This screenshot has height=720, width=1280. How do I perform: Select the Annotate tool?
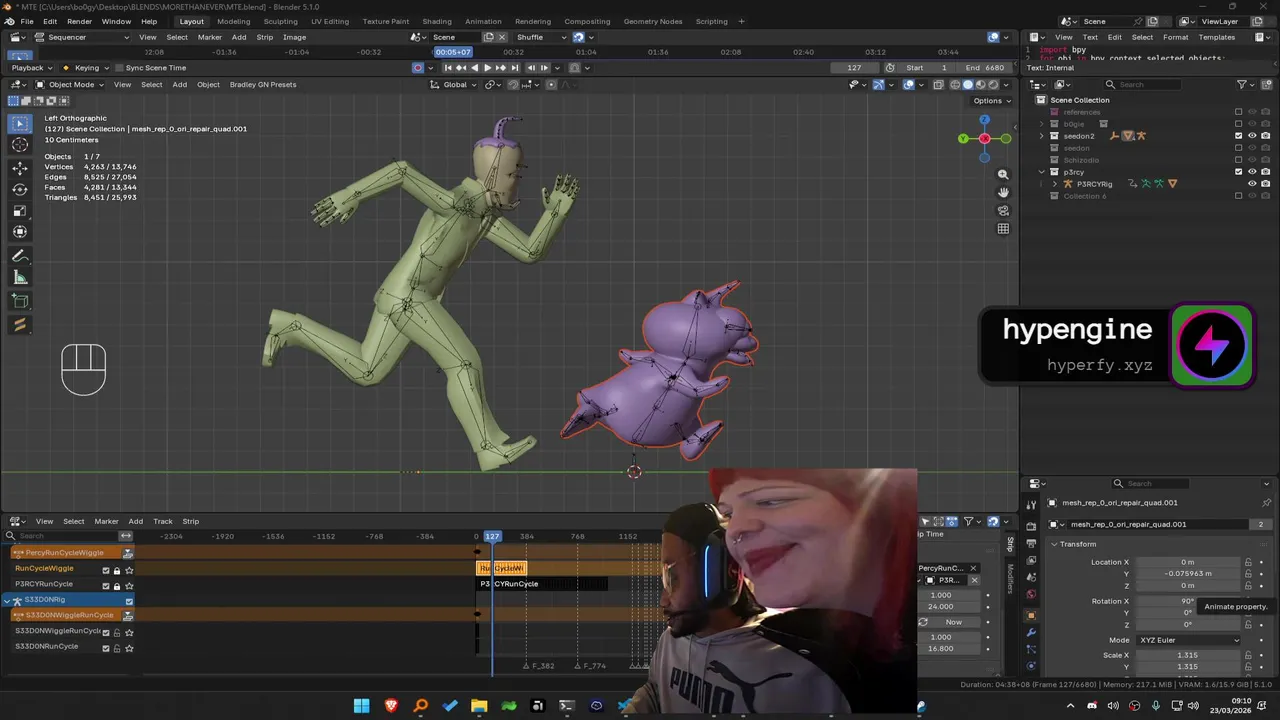point(20,256)
